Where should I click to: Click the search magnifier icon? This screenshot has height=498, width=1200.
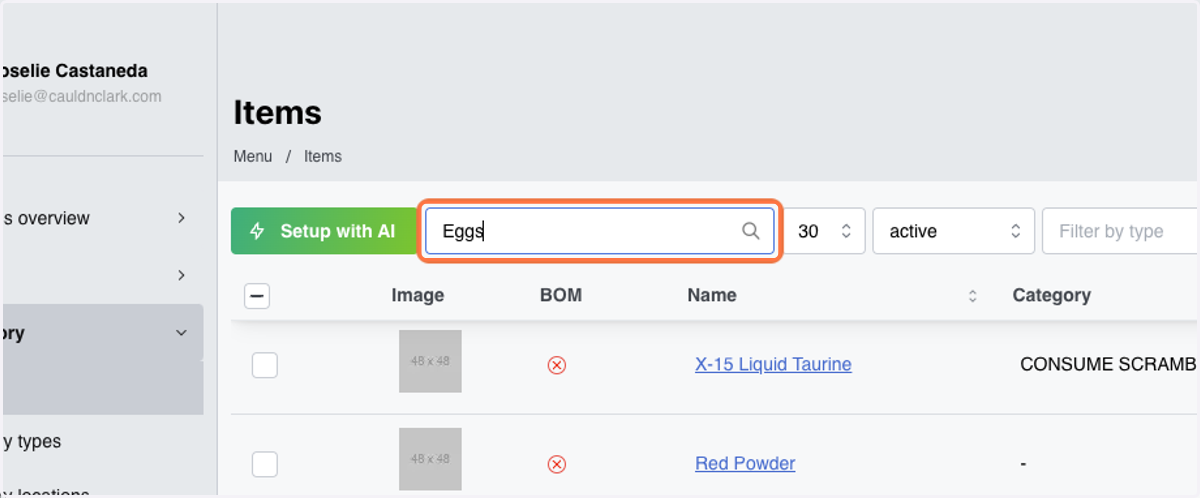pyautogui.click(x=750, y=231)
